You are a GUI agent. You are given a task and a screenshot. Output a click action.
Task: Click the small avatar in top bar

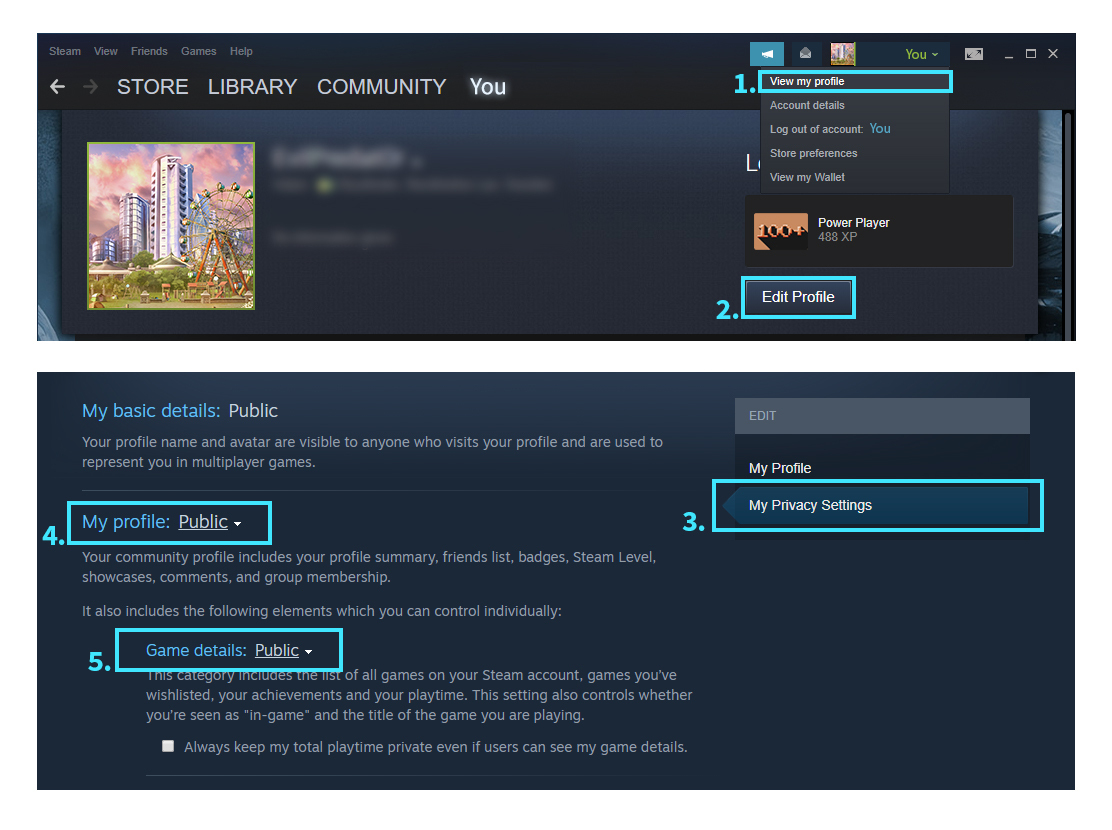point(843,54)
